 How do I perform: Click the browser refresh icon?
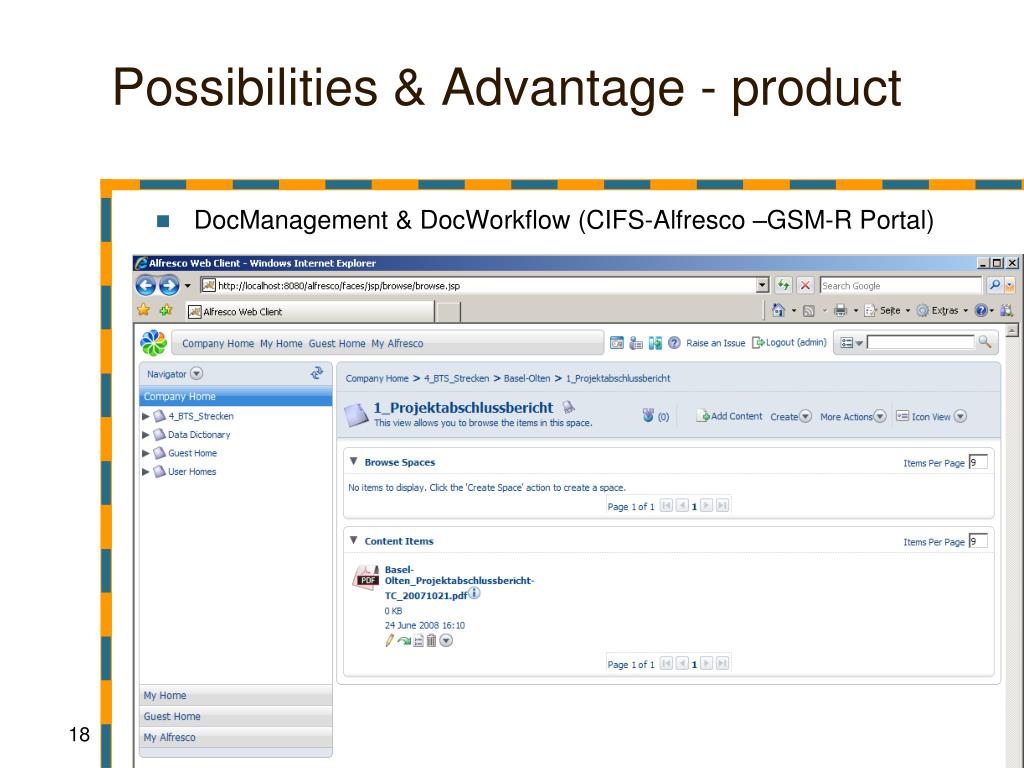point(783,285)
